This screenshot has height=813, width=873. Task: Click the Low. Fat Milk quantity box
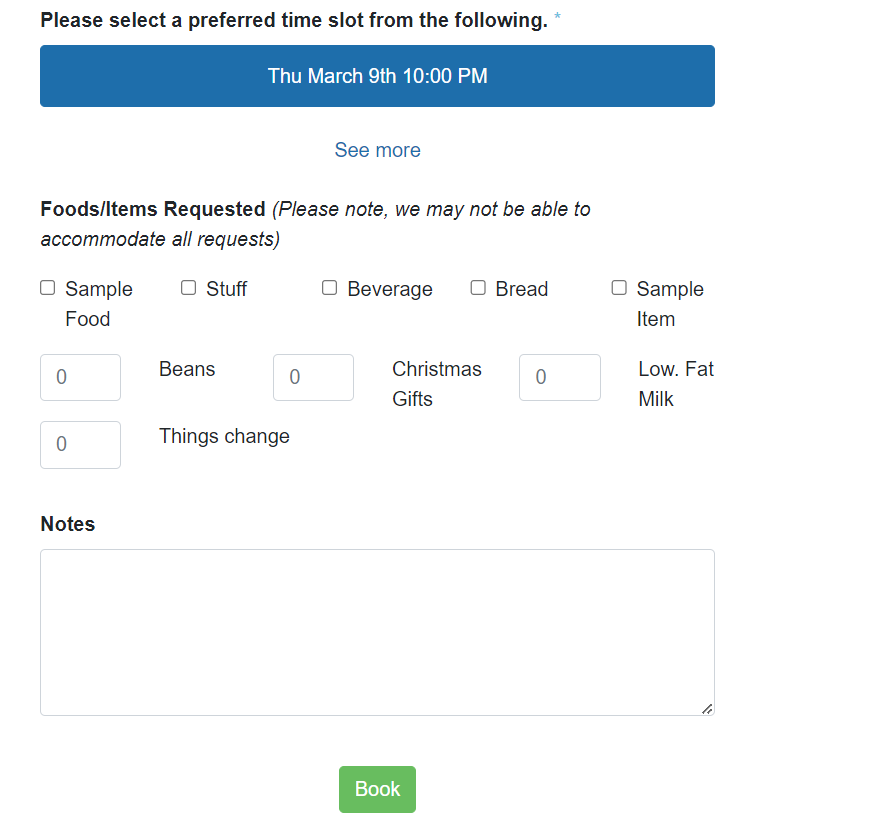[x=559, y=377]
